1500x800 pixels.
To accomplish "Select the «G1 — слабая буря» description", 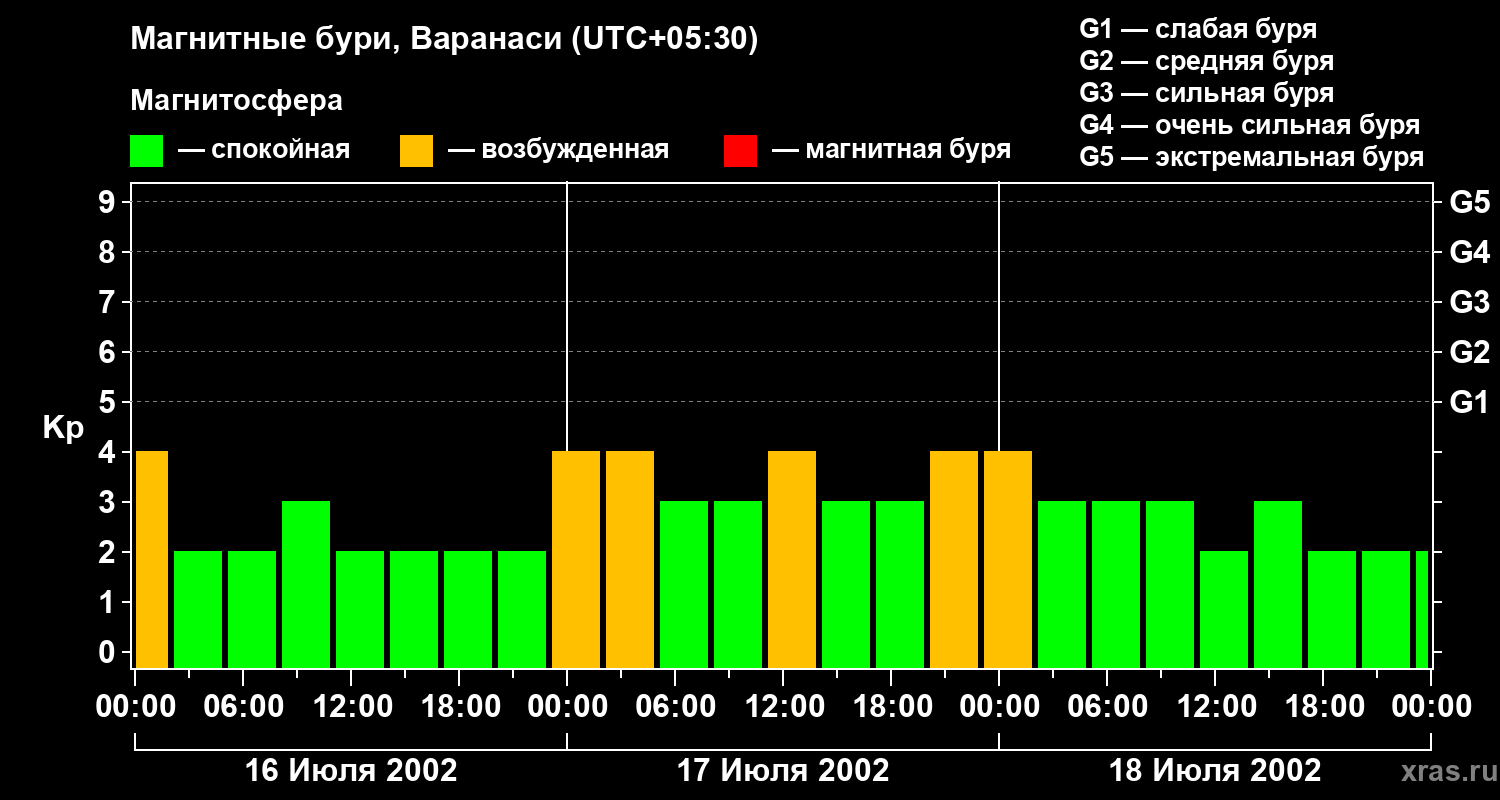I will pyautogui.click(x=1198, y=29).
